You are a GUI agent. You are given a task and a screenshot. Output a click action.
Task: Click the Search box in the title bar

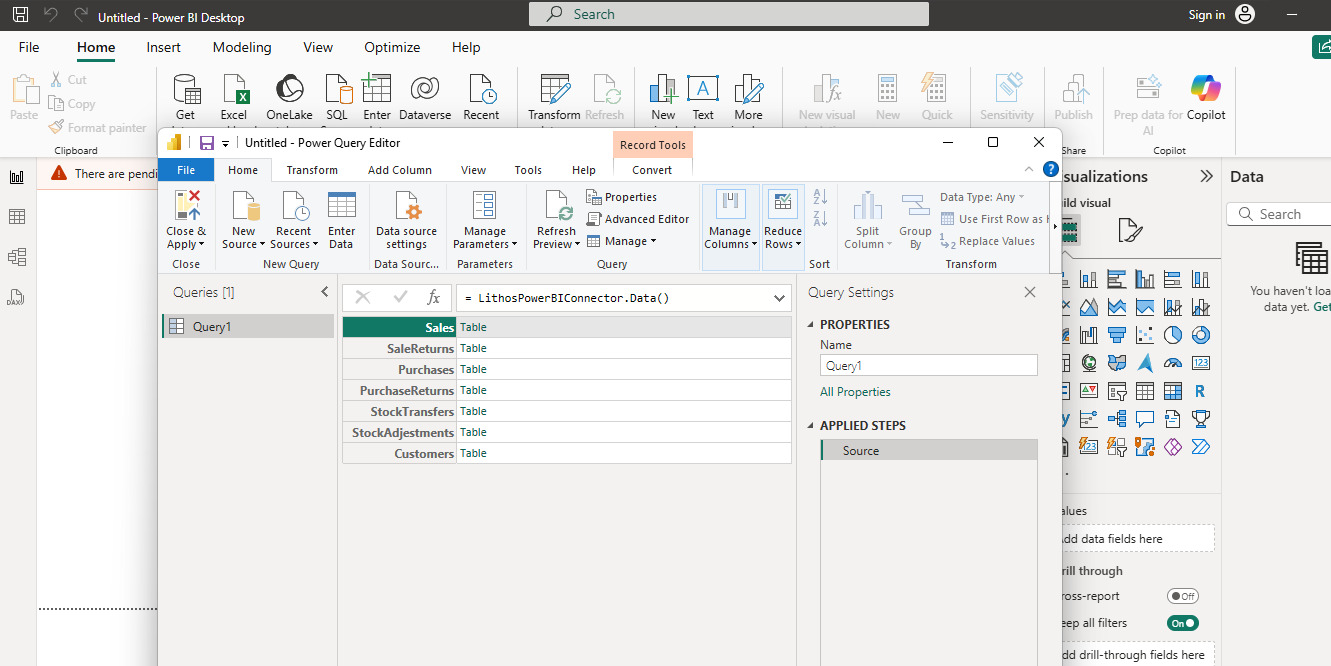(x=729, y=14)
